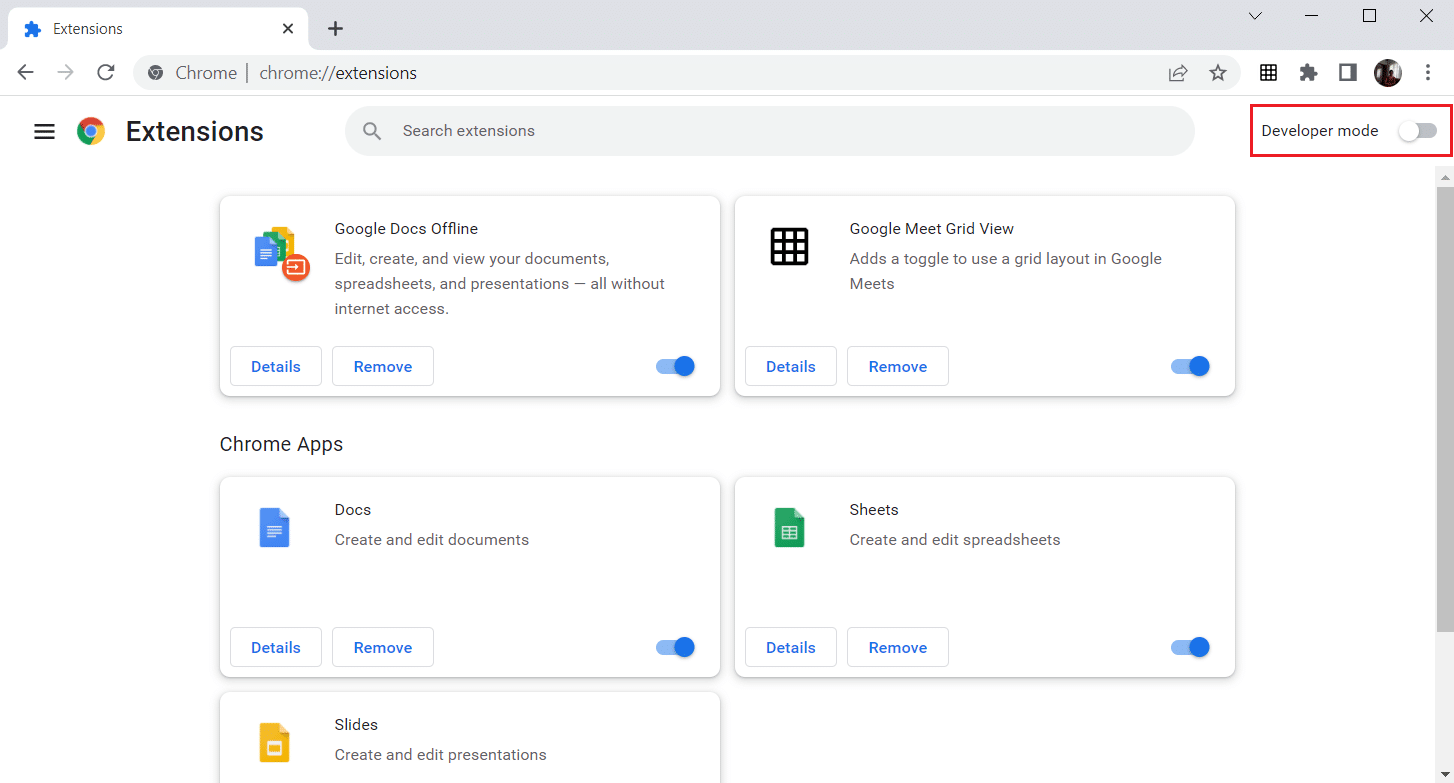
Task: Go back with the browser back arrow
Action: pos(26,72)
